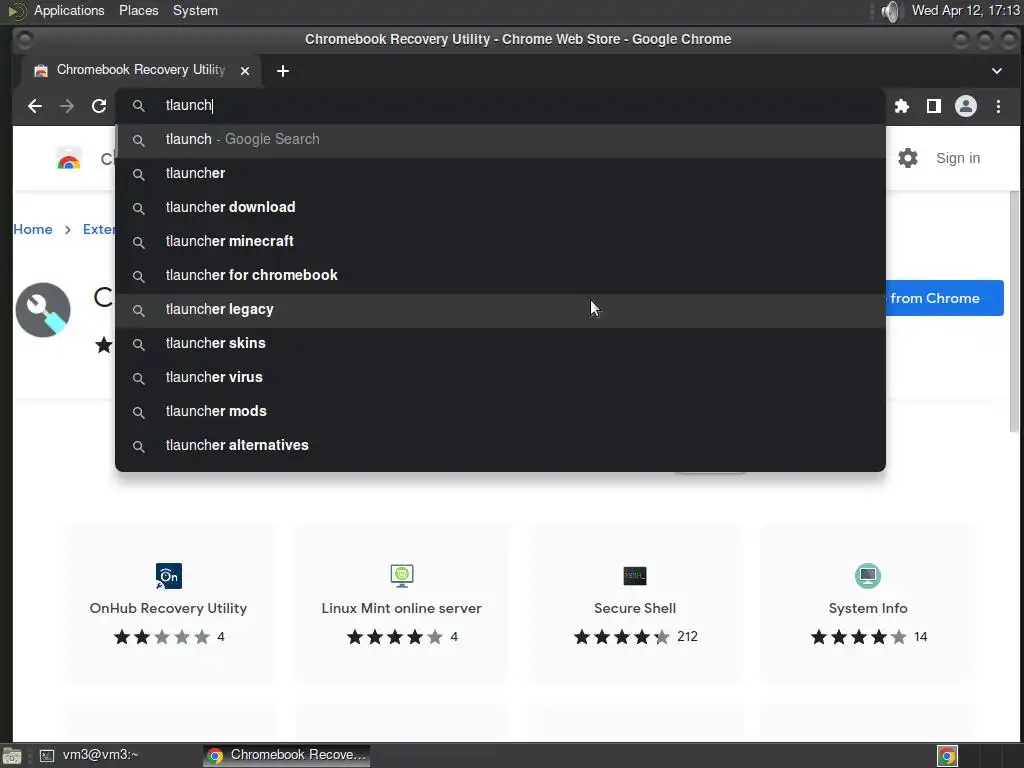Open the OnHub Recovery Utility icon
This screenshot has width=1024, height=768.
(x=168, y=576)
